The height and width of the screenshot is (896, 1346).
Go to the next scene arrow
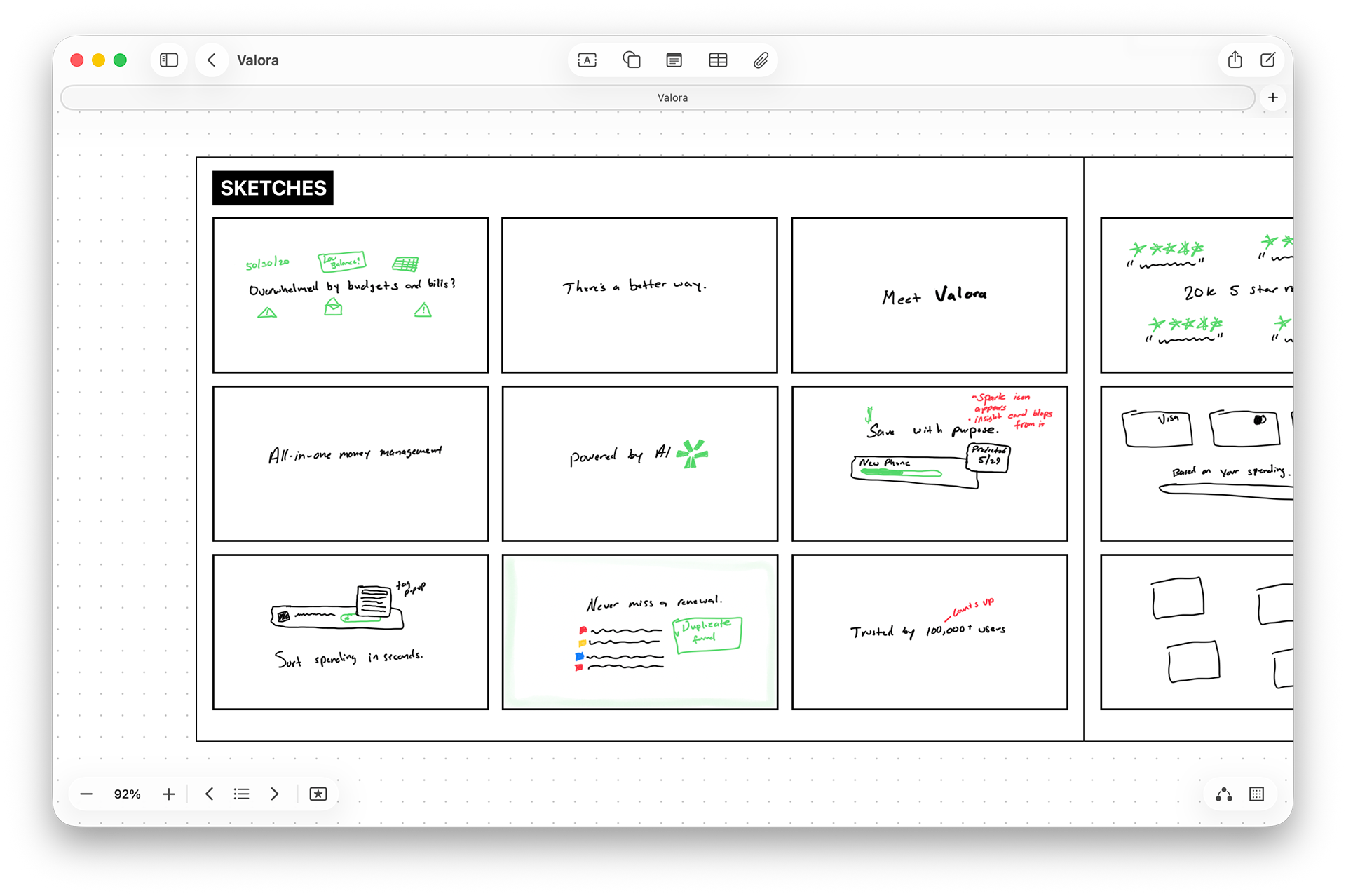pos(274,794)
